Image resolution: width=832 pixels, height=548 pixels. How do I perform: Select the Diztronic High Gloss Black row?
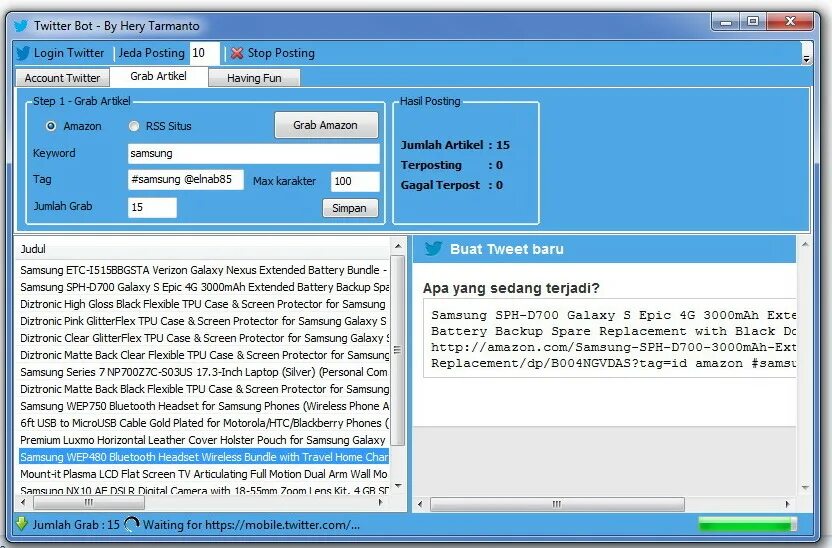[204, 304]
